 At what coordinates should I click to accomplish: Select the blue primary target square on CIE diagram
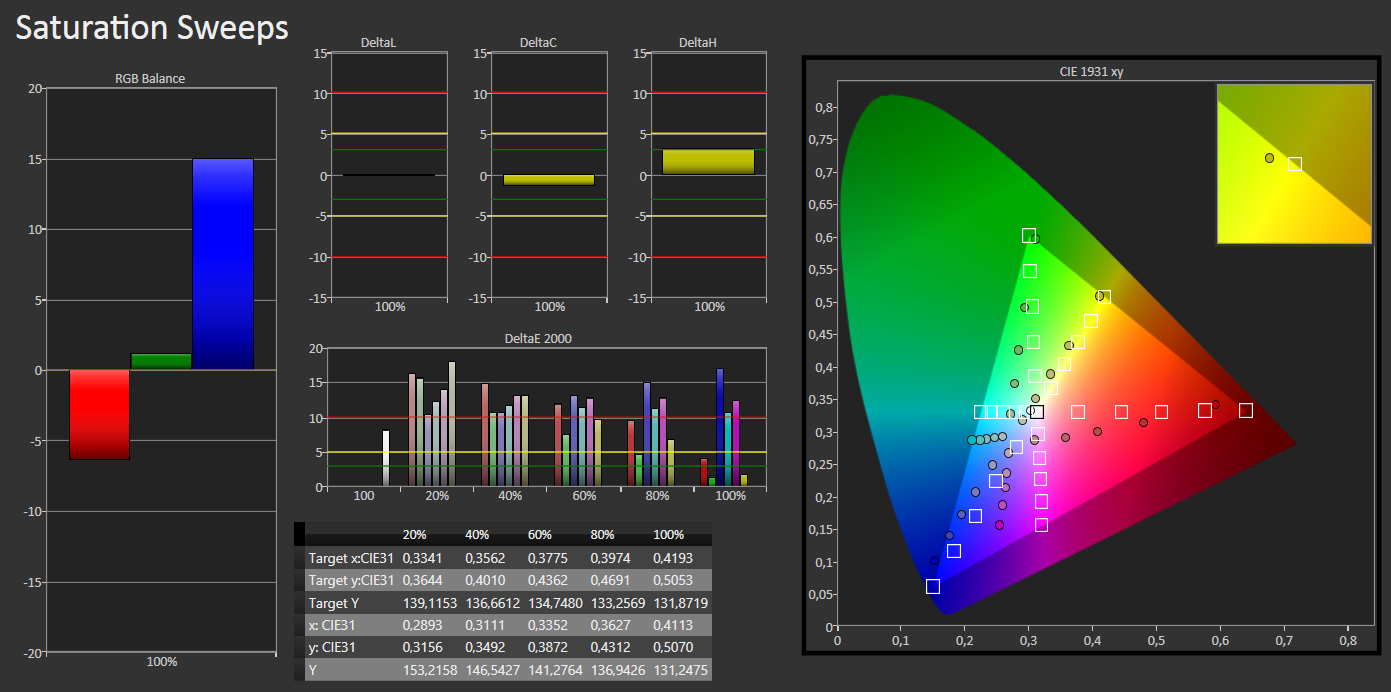pos(933,586)
